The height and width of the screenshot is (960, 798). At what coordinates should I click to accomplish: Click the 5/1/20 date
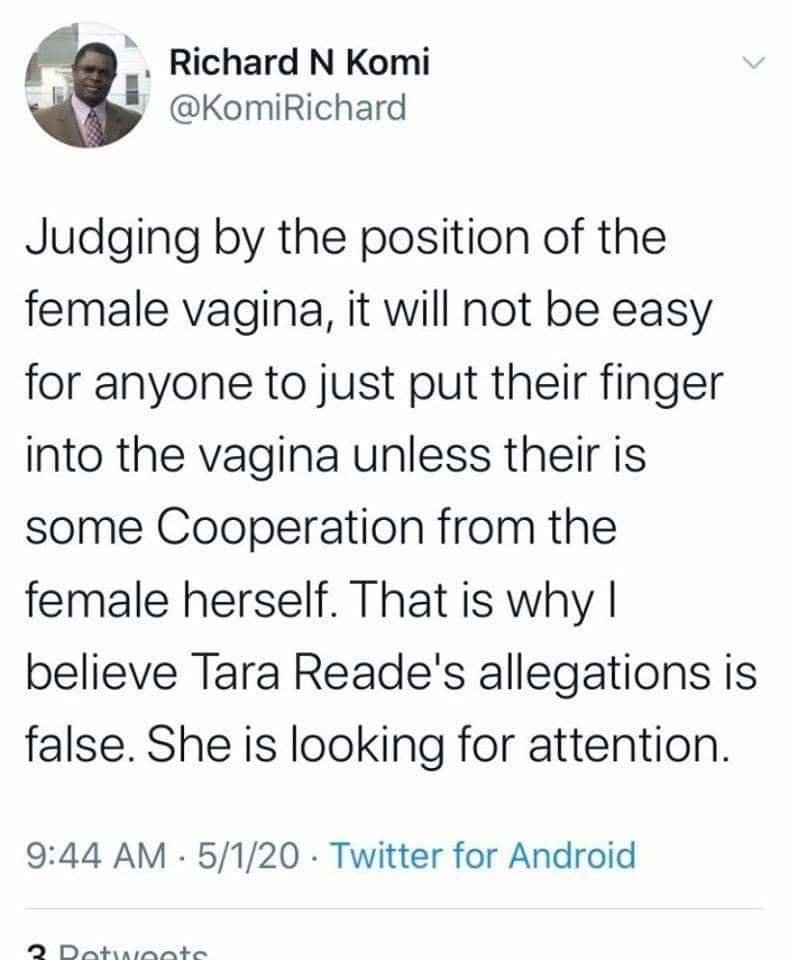(x=248, y=855)
